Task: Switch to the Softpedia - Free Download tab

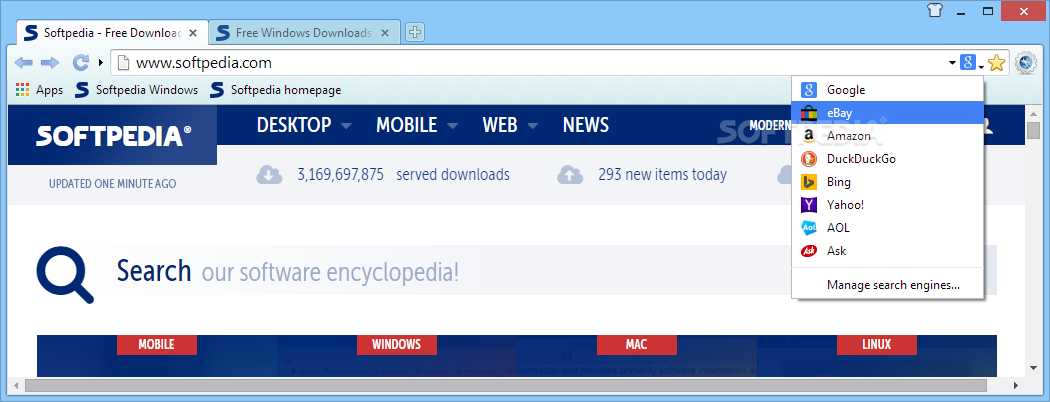Action: (x=110, y=32)
